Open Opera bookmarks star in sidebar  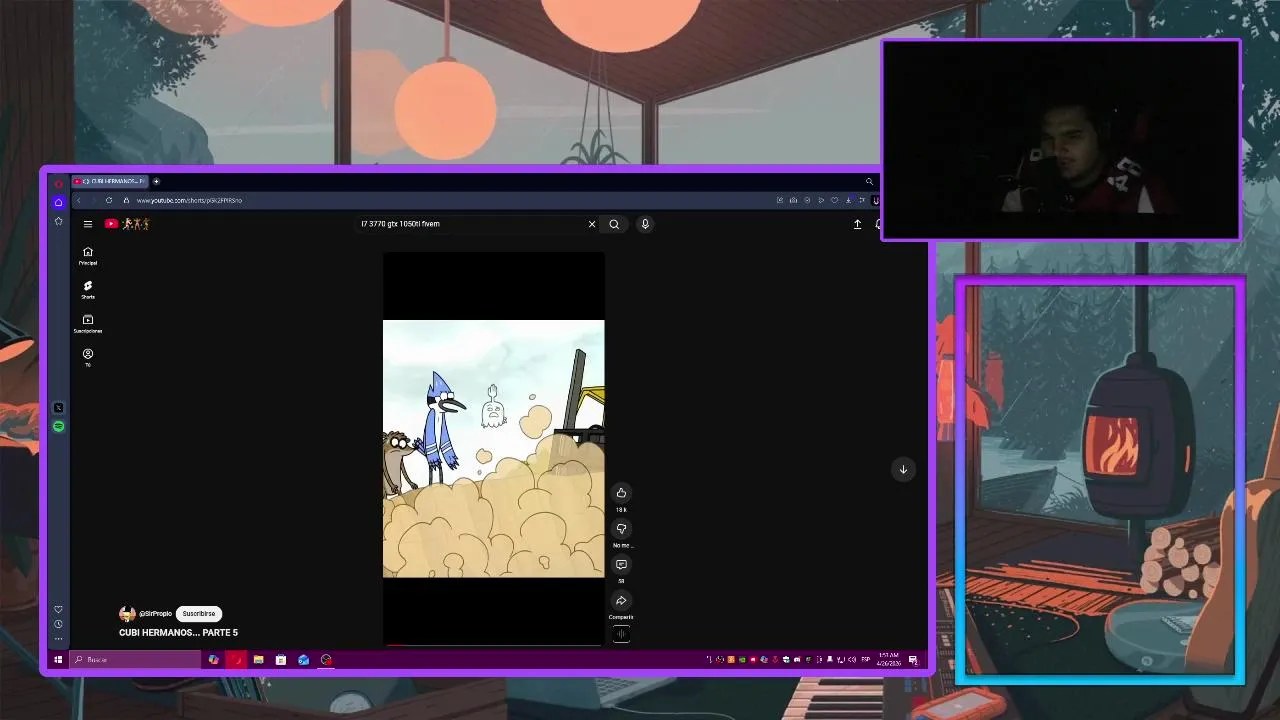[58, 221]
